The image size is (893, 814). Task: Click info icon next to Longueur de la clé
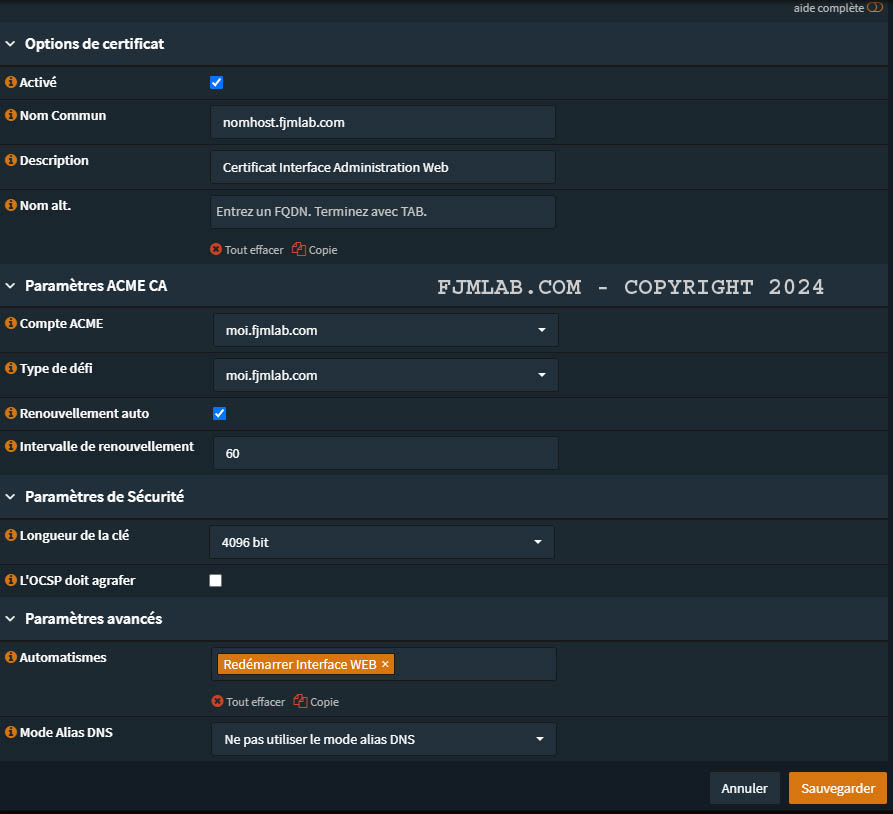11,536
